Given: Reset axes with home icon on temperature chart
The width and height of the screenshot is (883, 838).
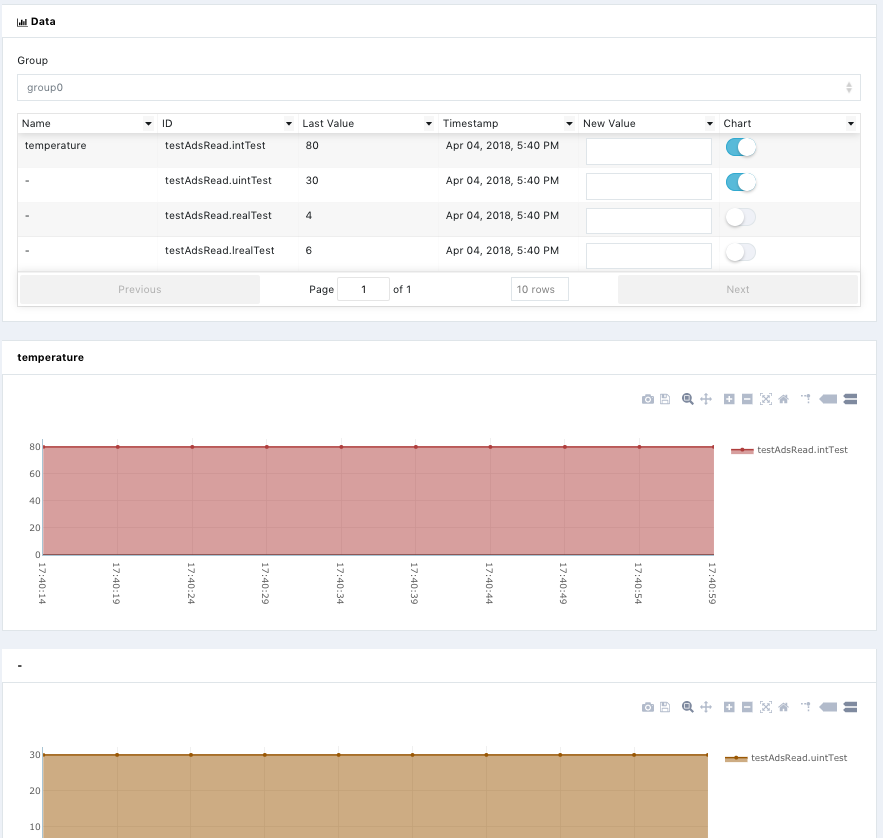Looking at the screenshot, I should click(784, 399).
